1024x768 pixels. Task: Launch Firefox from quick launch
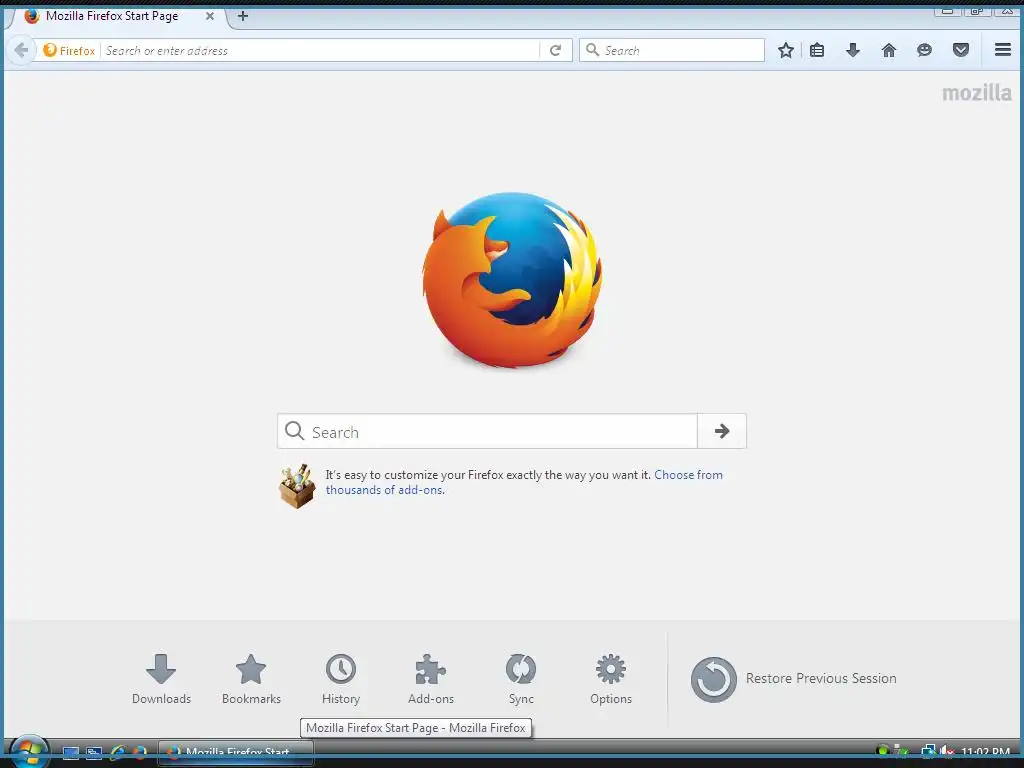coord(140,753)
